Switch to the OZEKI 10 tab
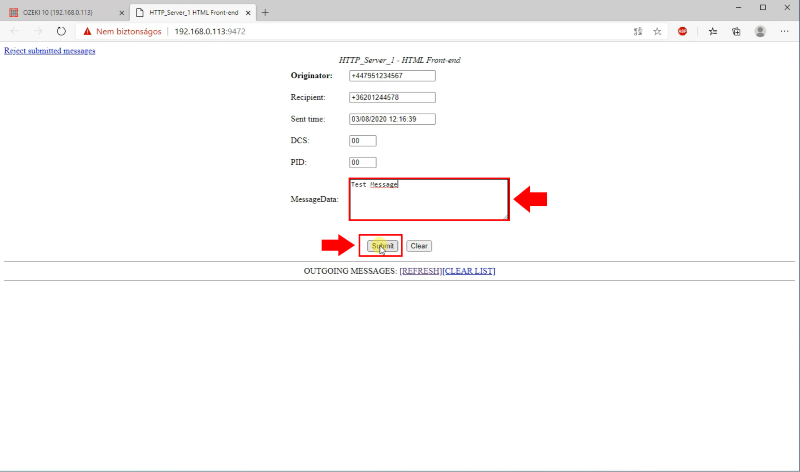The width and height of the screenshot is (800, 472). click(60, 12)
